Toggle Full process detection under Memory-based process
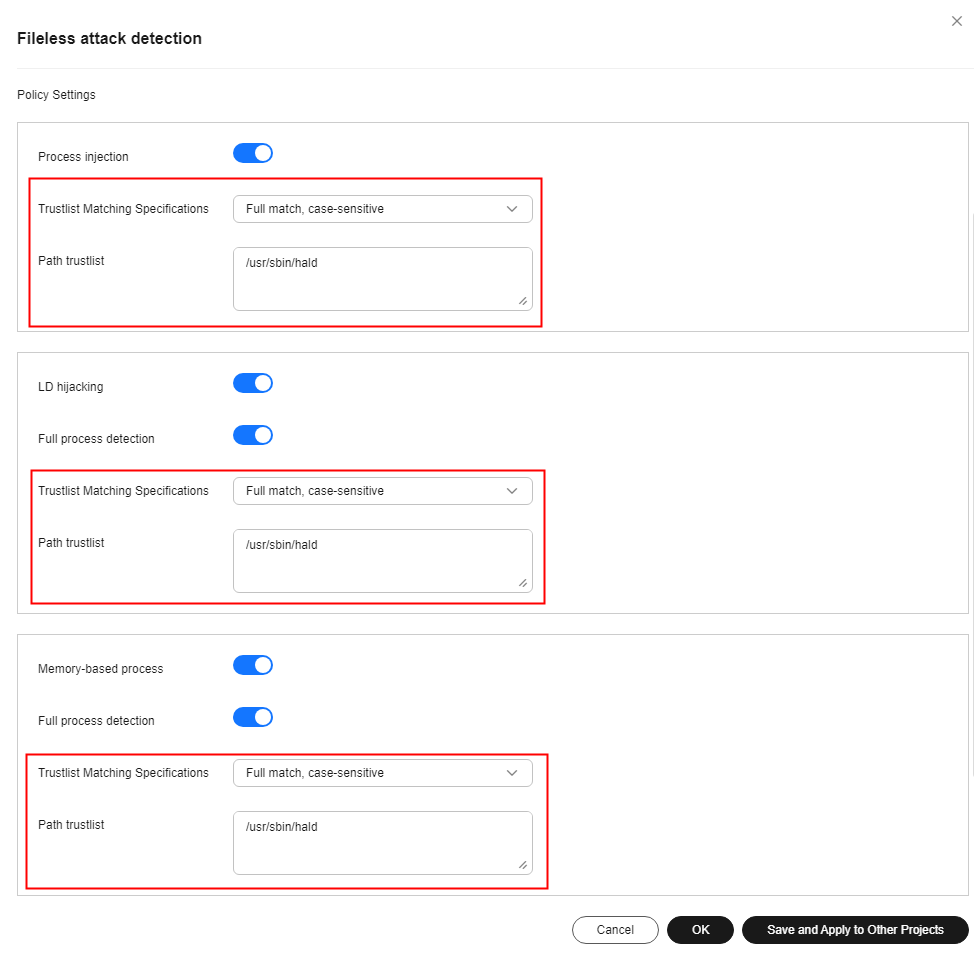This screenshot has width=974, height=963. point(253,717)
